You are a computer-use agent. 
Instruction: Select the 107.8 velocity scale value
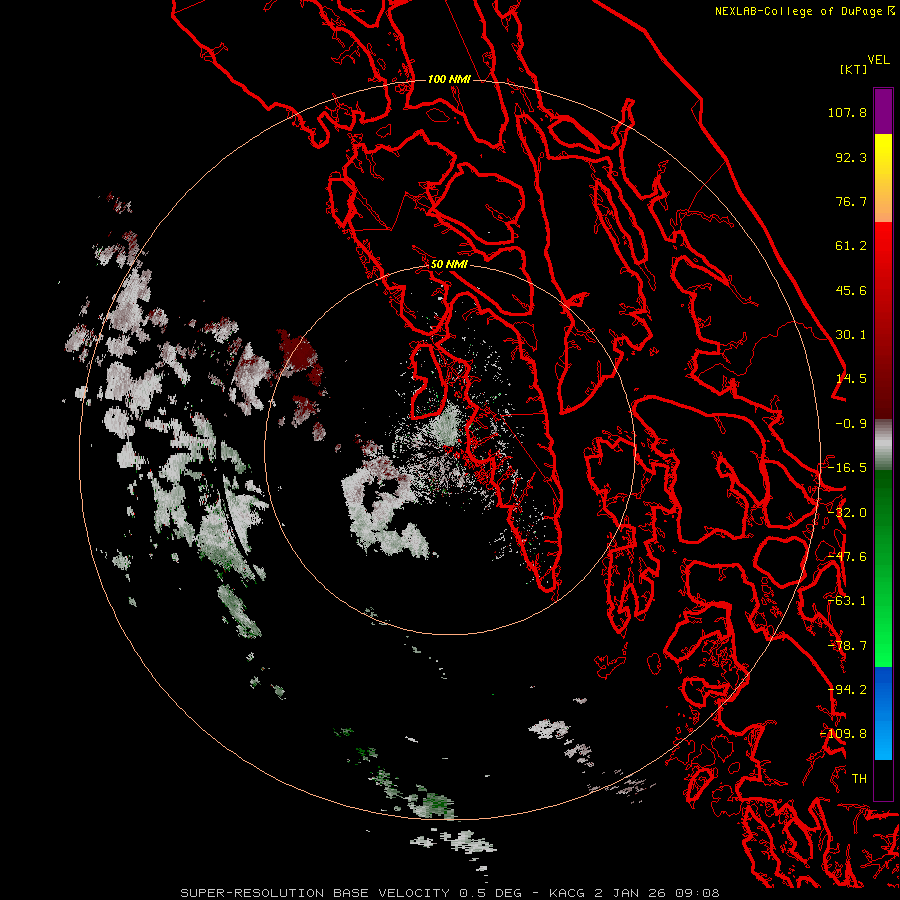coord(847,112)
